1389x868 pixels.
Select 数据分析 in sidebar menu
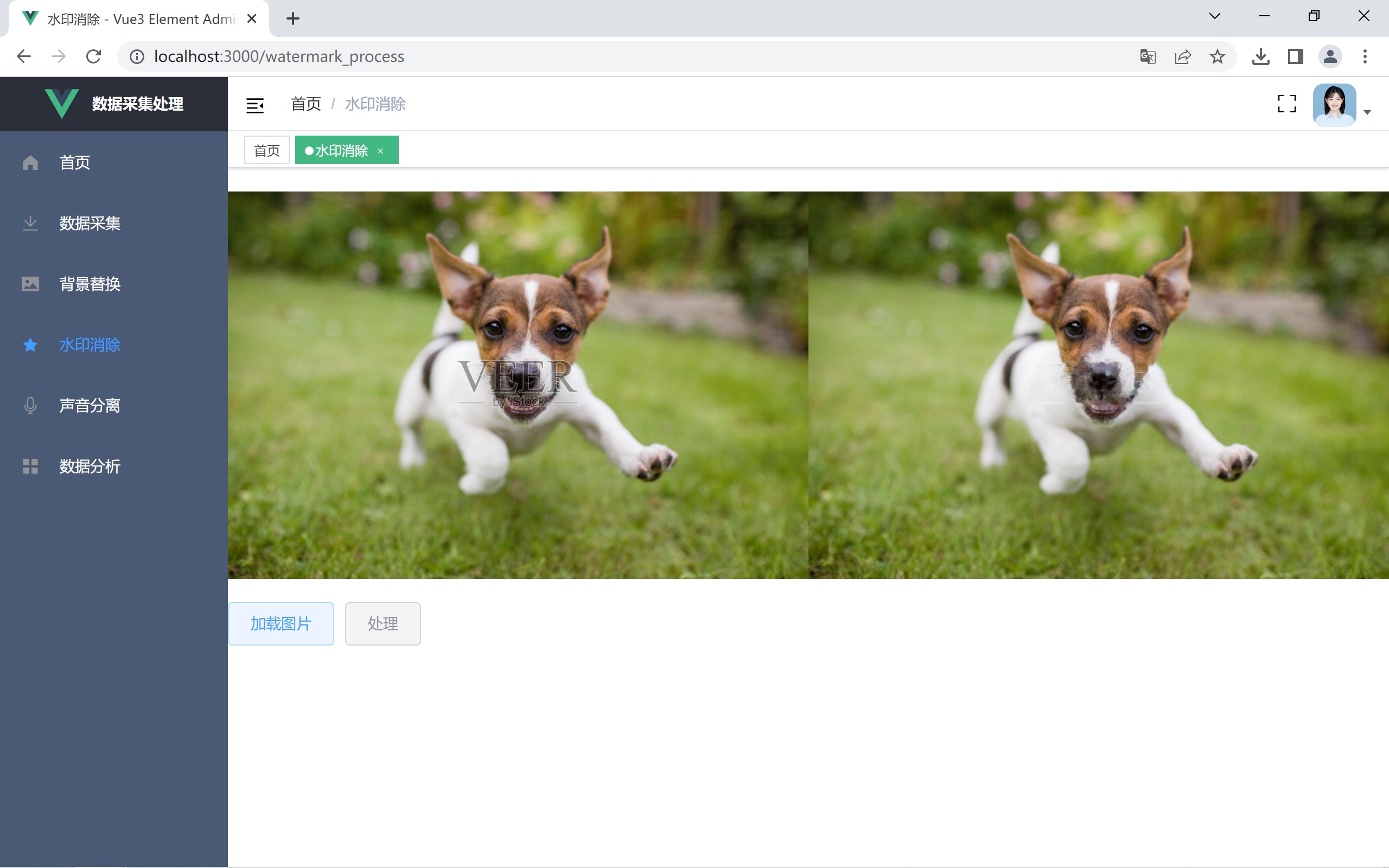113,467
